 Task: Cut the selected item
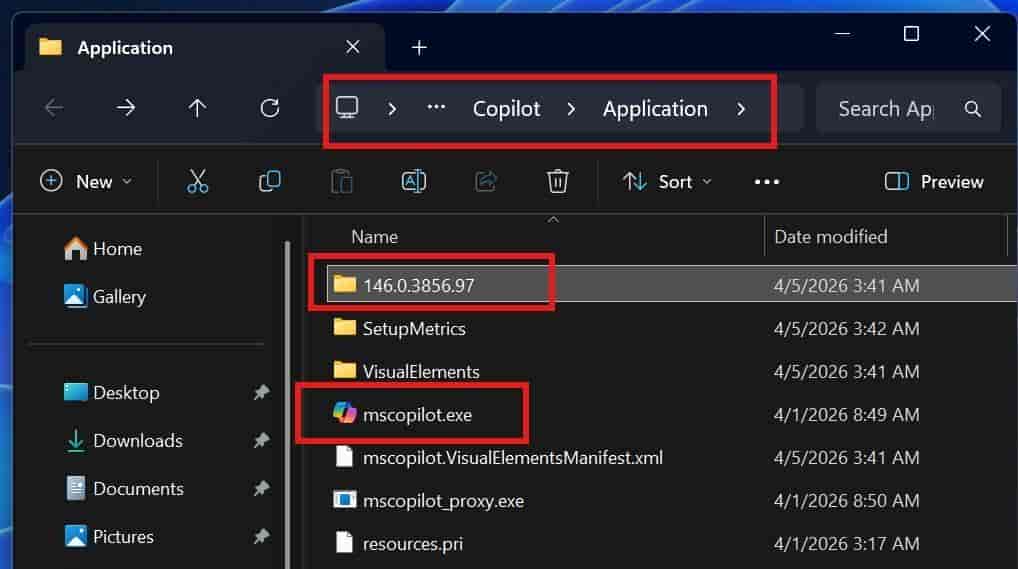click(x=197, y=182)
